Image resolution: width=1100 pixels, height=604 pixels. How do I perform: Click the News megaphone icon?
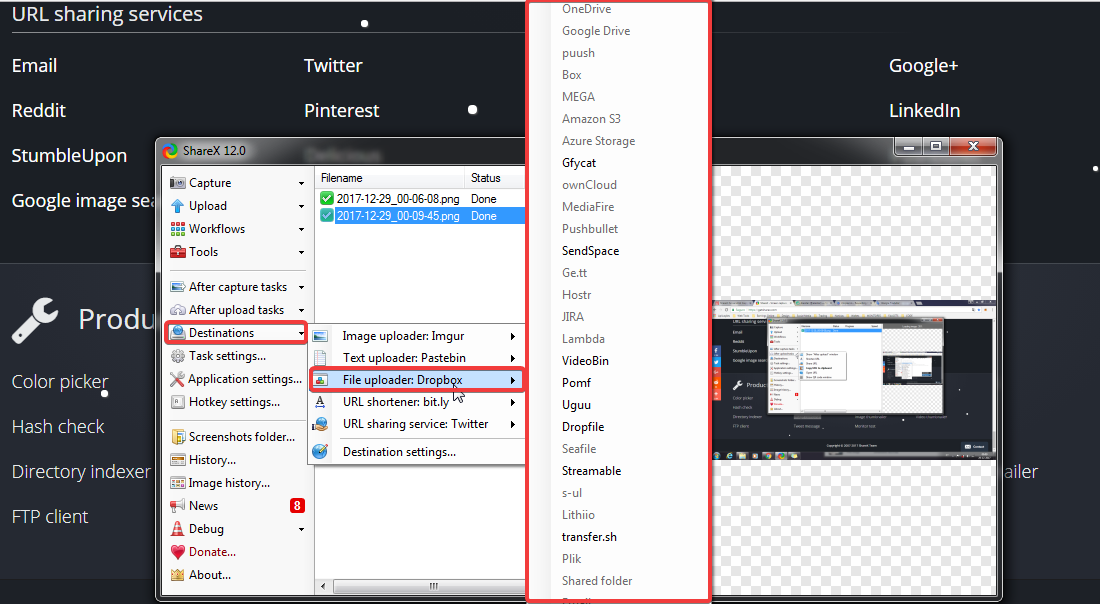coord(177,506)
